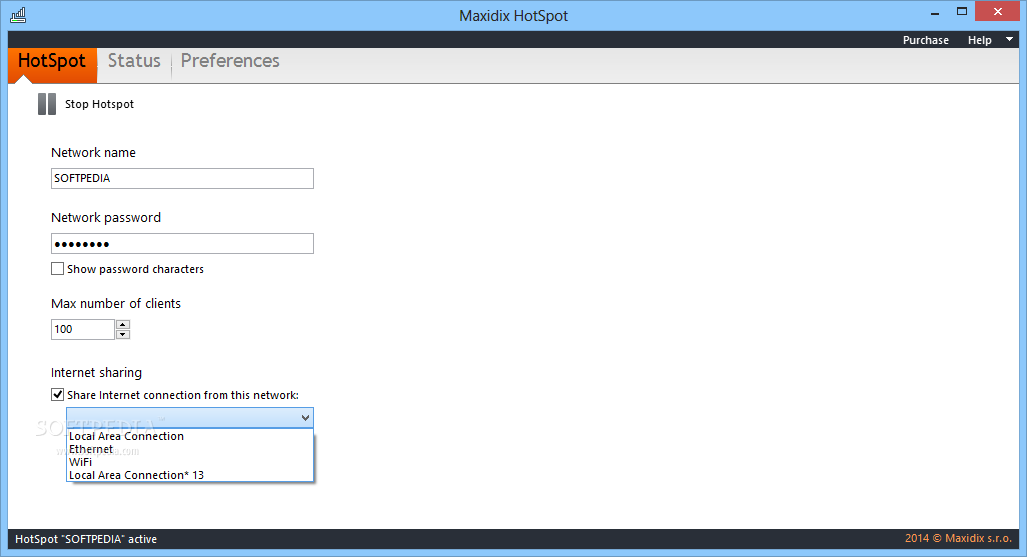Minimize the Maxidix HotSpot window

(935, 12)
